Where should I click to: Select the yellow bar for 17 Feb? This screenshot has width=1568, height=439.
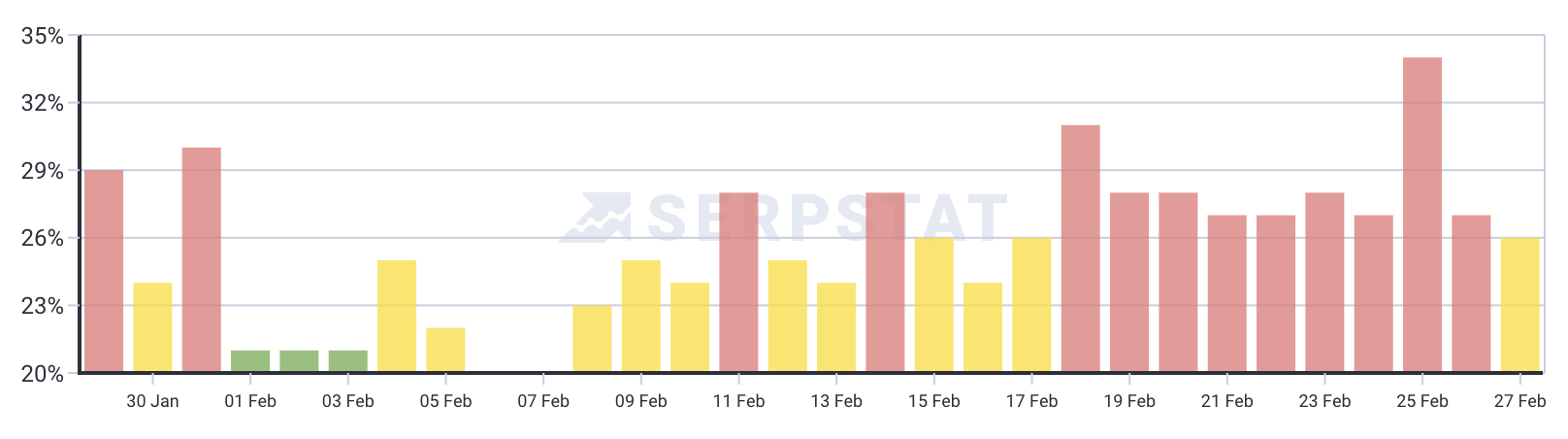[1031, 304]
